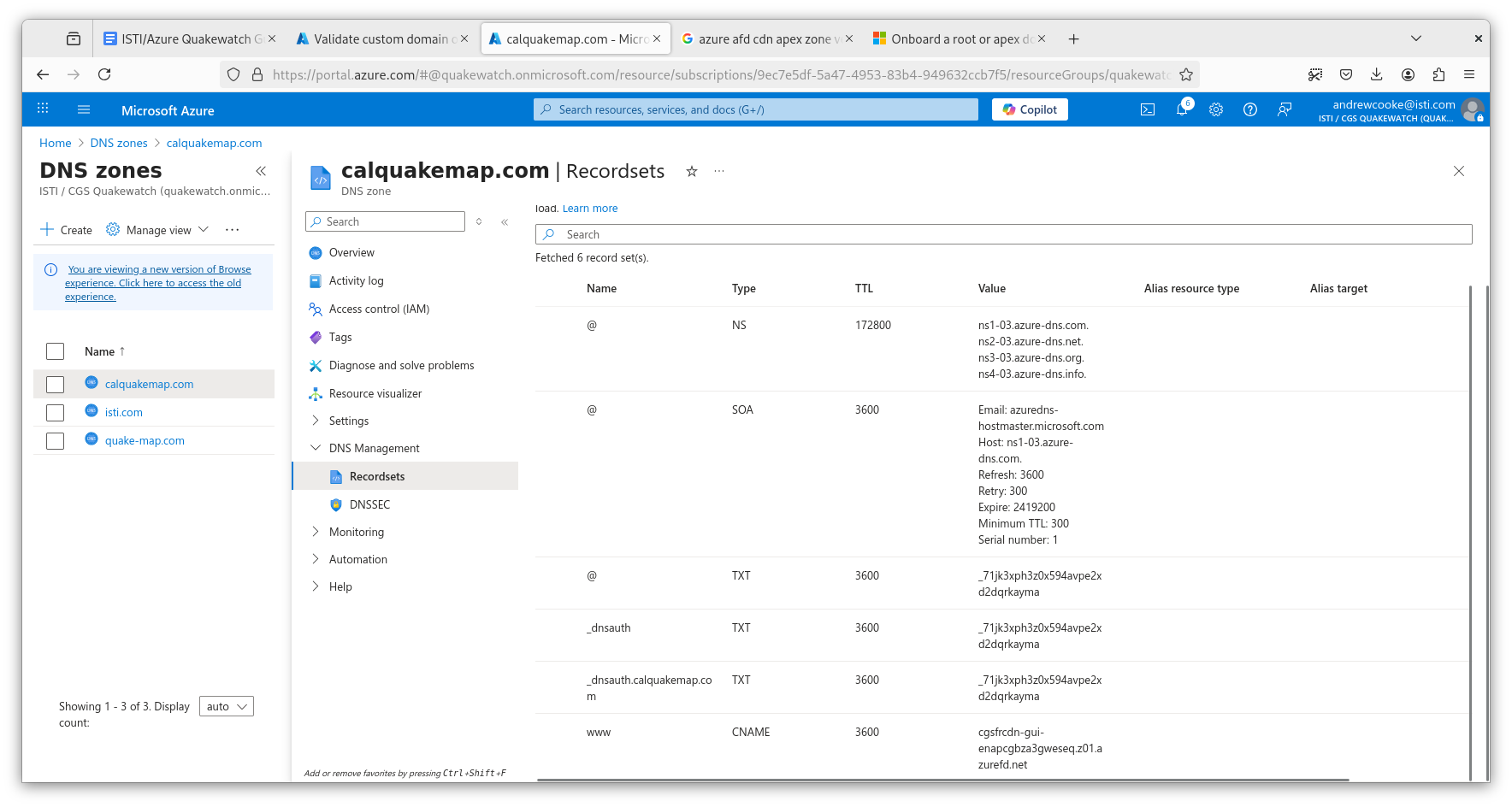The height and width of the screenshot is (807, 1512).
Task: Open browser downloads icon
Action: [x=1377, y=74]
